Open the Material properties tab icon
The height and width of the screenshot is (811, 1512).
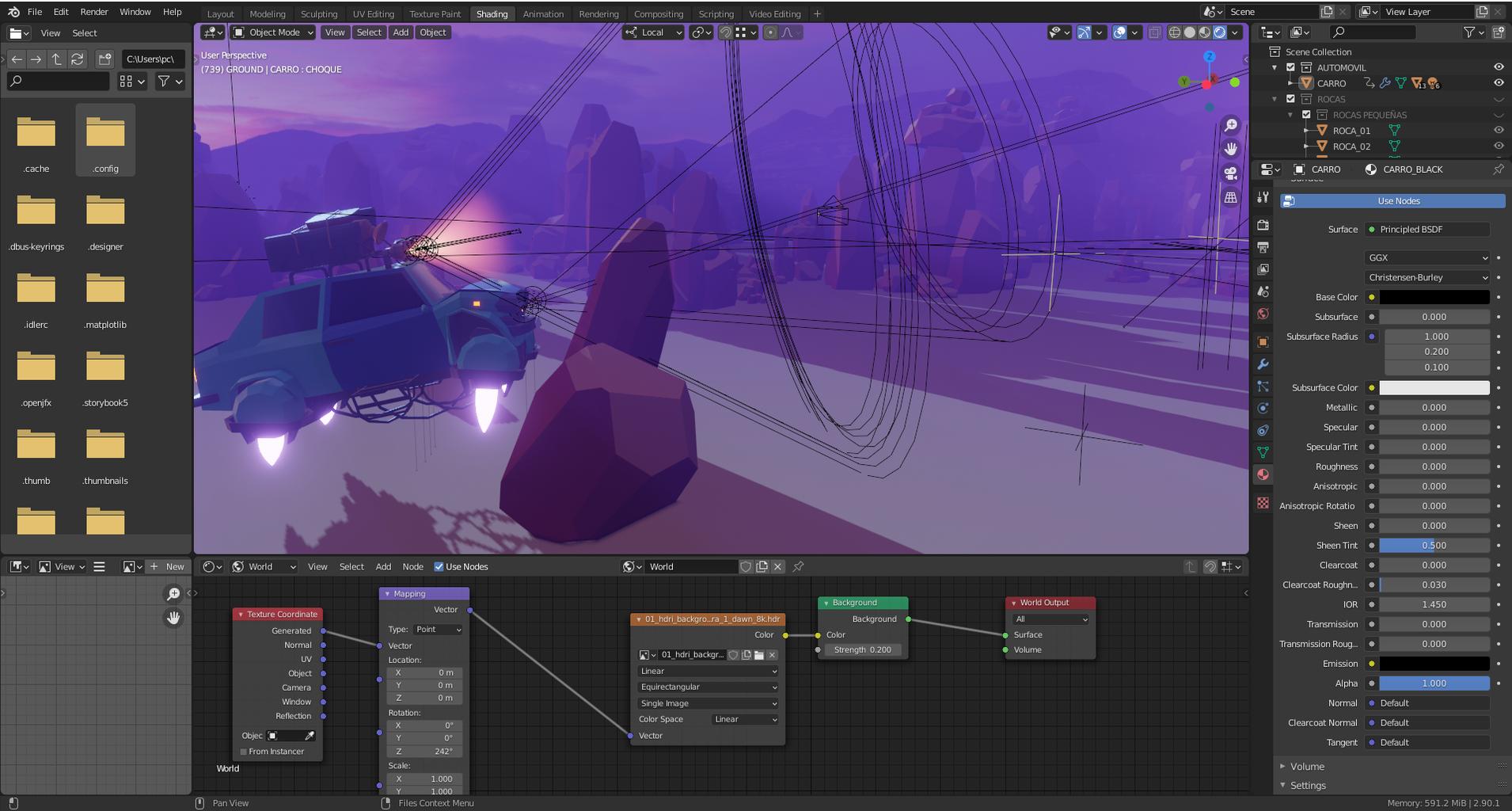[x=1263, y=475]
